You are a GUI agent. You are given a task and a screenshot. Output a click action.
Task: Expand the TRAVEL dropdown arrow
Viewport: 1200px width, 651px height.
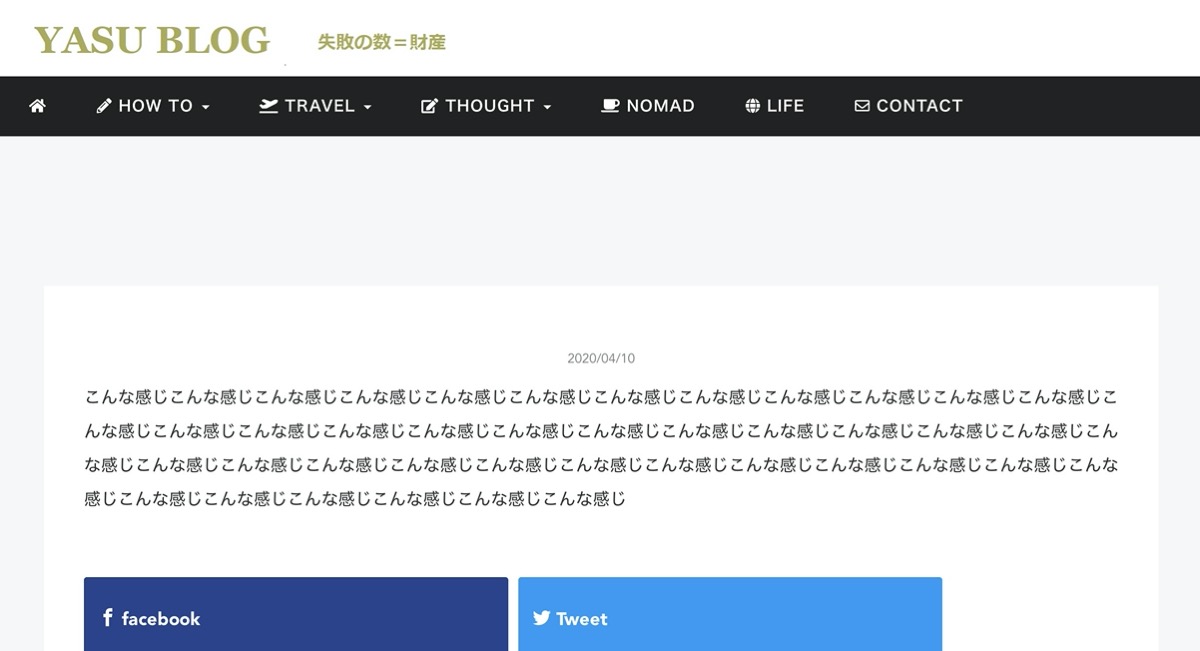point(367,107)
